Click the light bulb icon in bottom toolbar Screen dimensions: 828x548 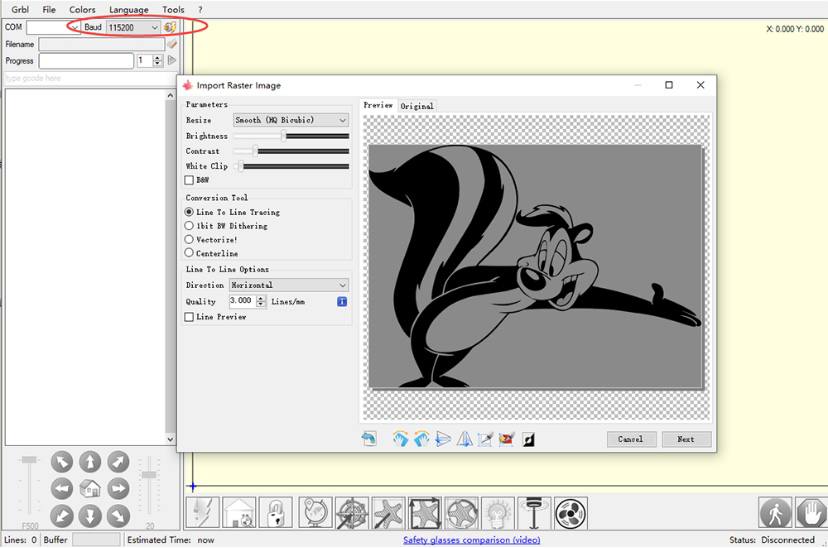(x=498, y=513)
